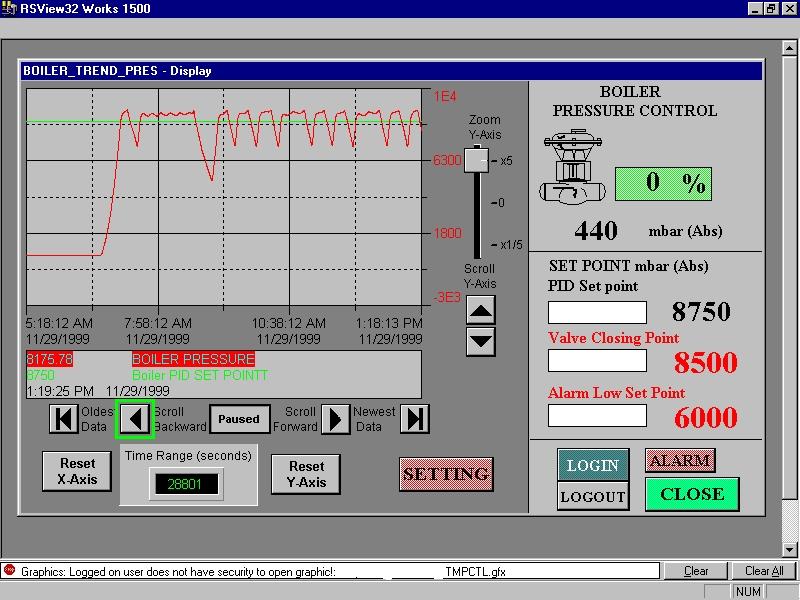Click the 1E4 Y-axis scale label

coord(445,96)
